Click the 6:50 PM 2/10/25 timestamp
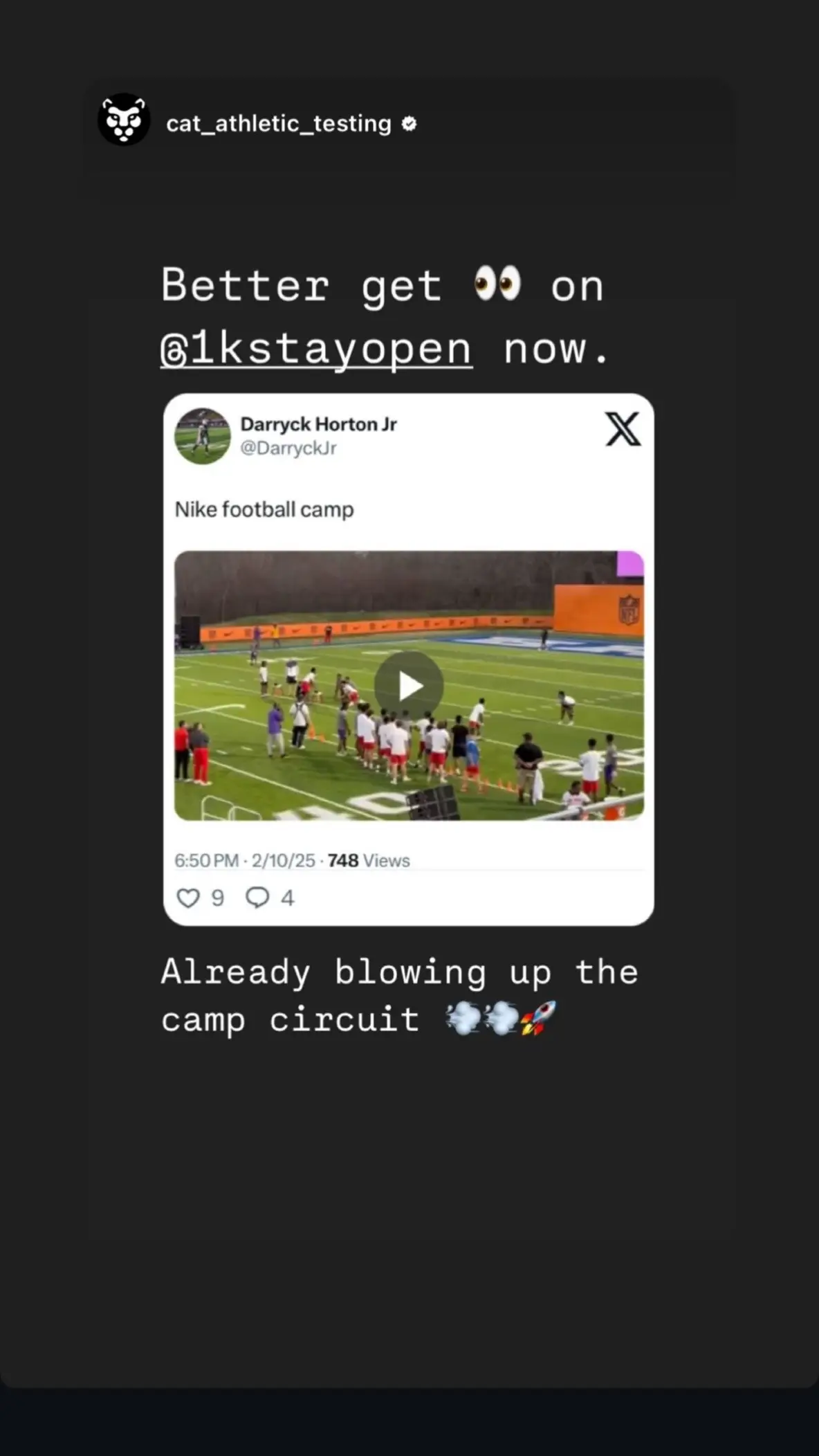Viewport: 819px width, 1456px height. [245, 860]
